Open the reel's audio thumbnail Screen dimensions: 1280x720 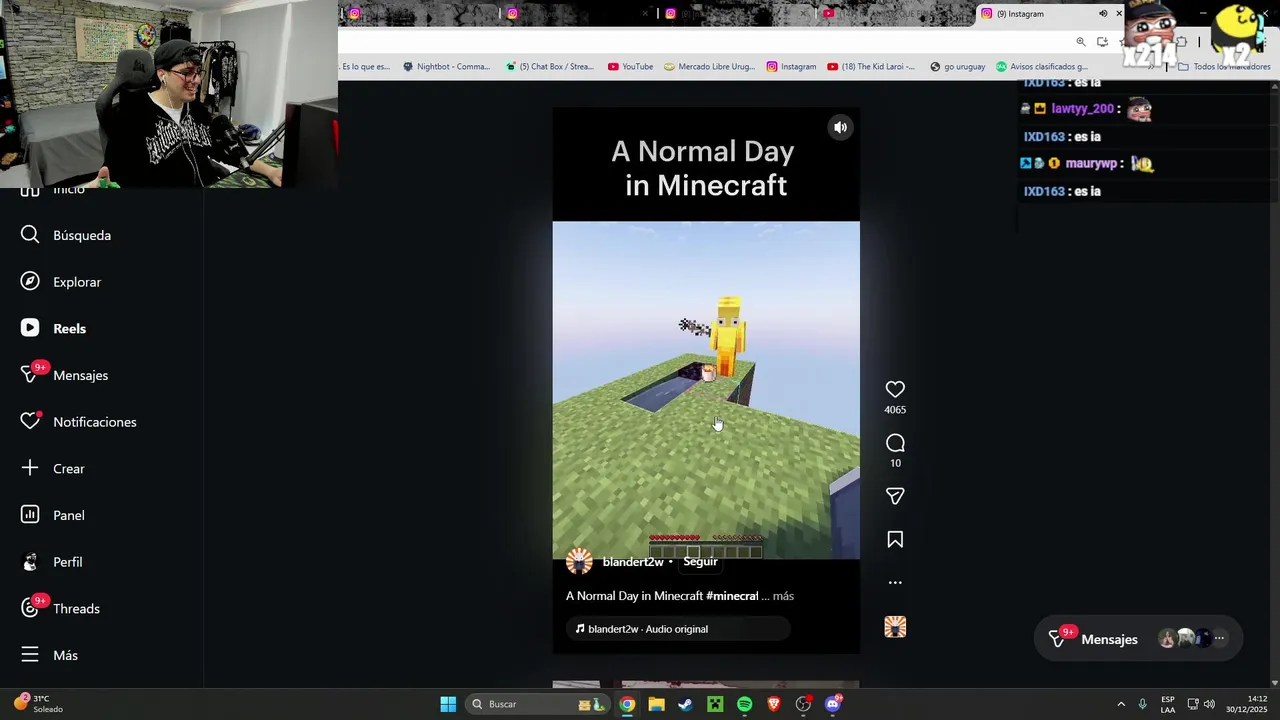point(895,627)
